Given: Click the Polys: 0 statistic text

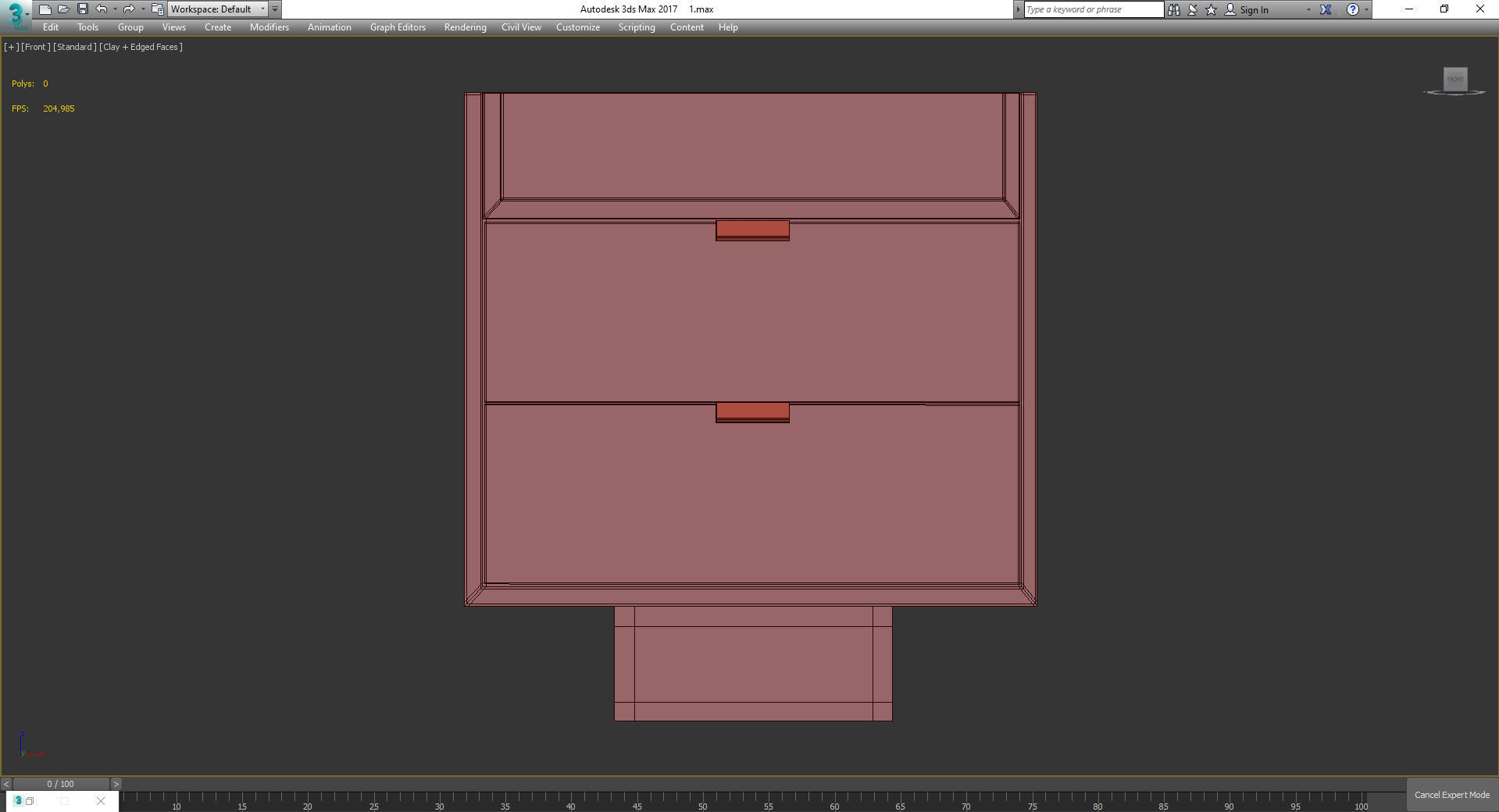Looking at the screenshot, I should click(x=30, y=84).
